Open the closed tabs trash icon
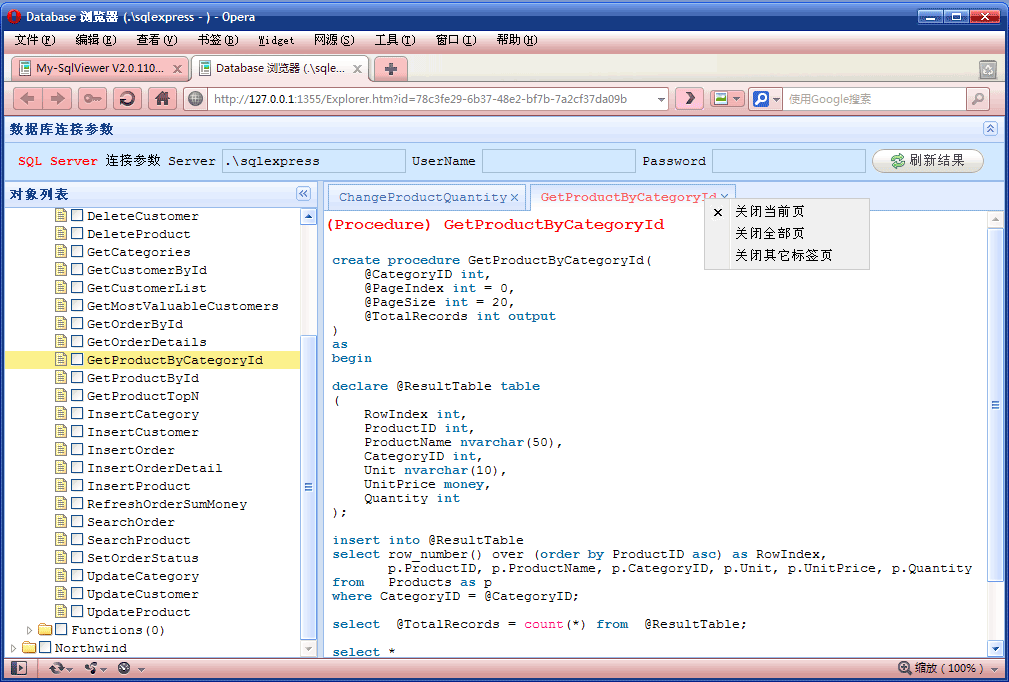This screenshot has width=1009, height=682. [988, 69]
